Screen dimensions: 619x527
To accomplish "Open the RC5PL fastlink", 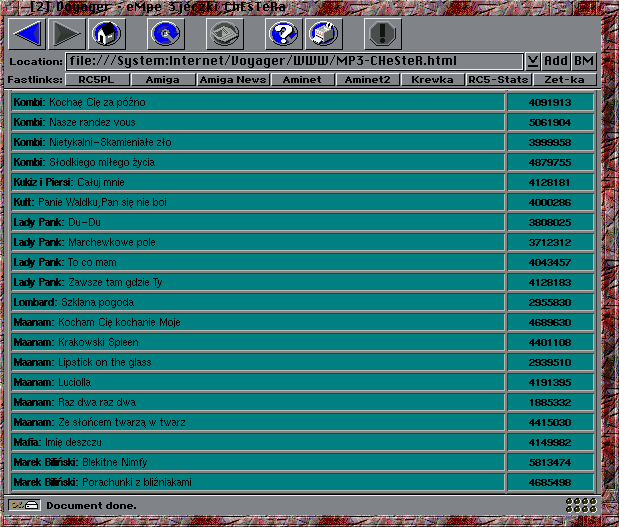I will [97, 80].
